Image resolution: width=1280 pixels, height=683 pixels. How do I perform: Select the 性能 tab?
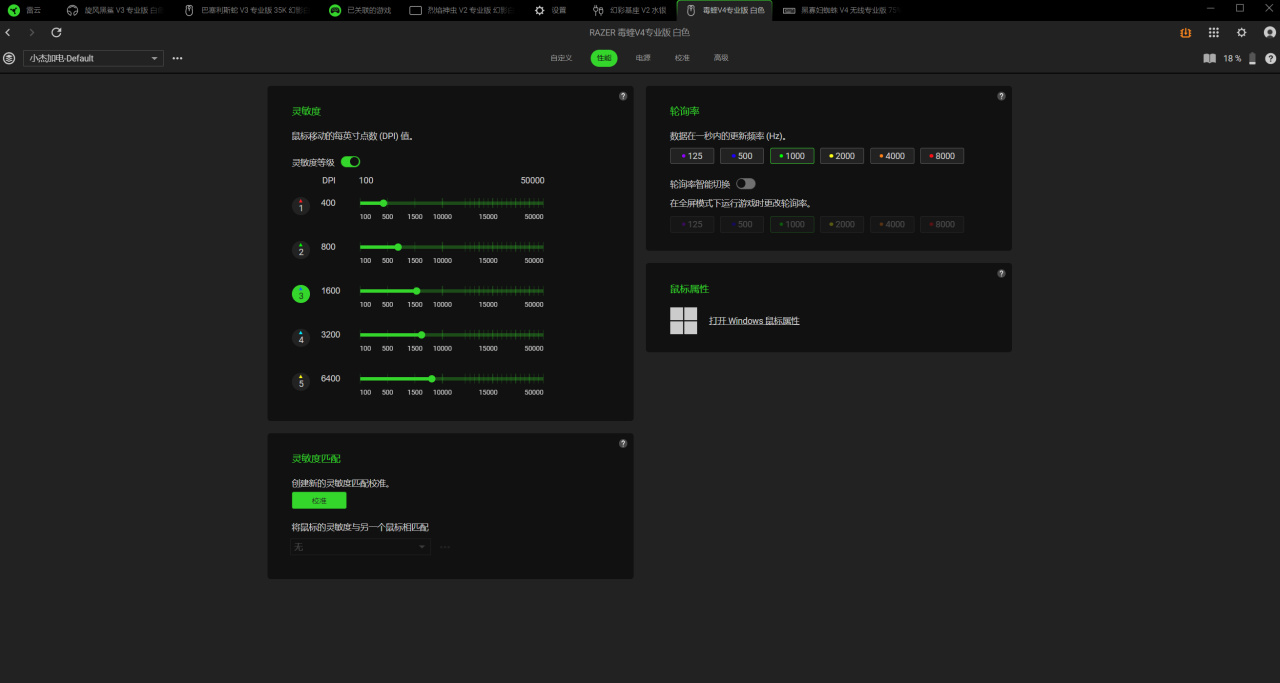tap(604, 58)
